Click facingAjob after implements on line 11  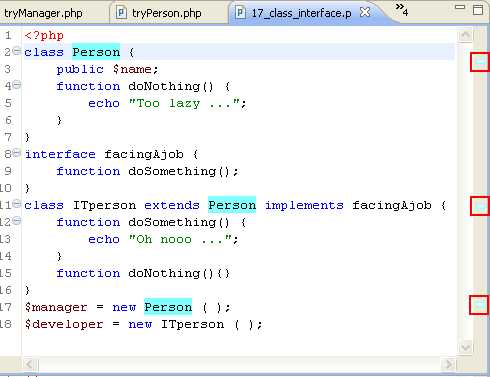(392, 205)
